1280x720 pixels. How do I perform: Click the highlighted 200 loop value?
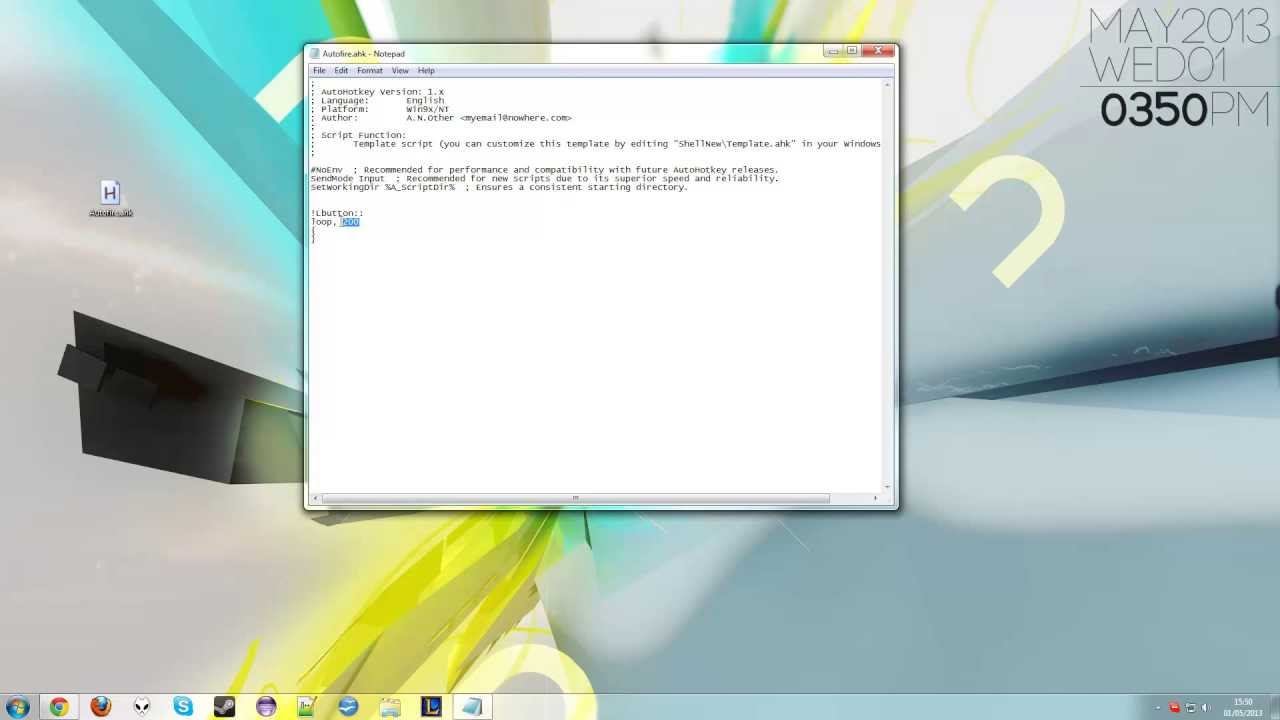[x=349, y=222]
